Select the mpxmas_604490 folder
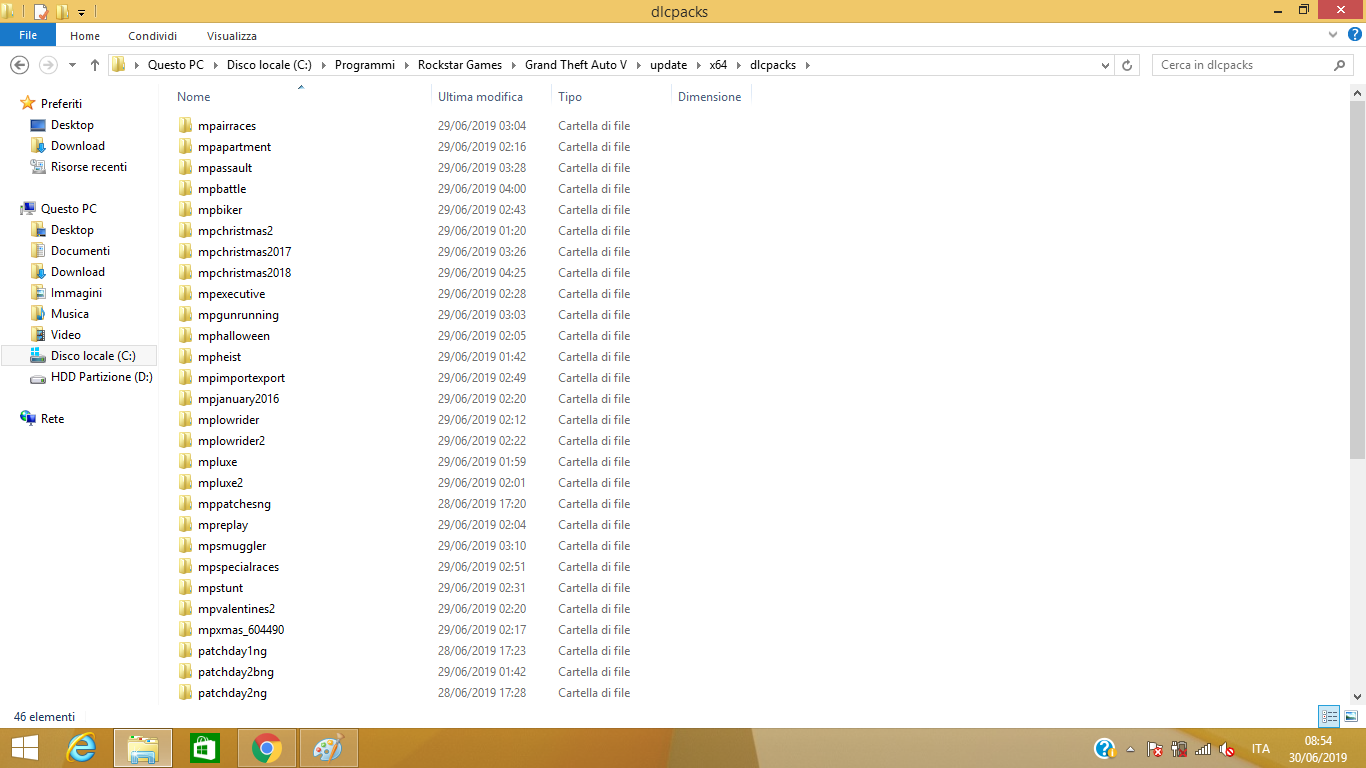 (241, 630)
